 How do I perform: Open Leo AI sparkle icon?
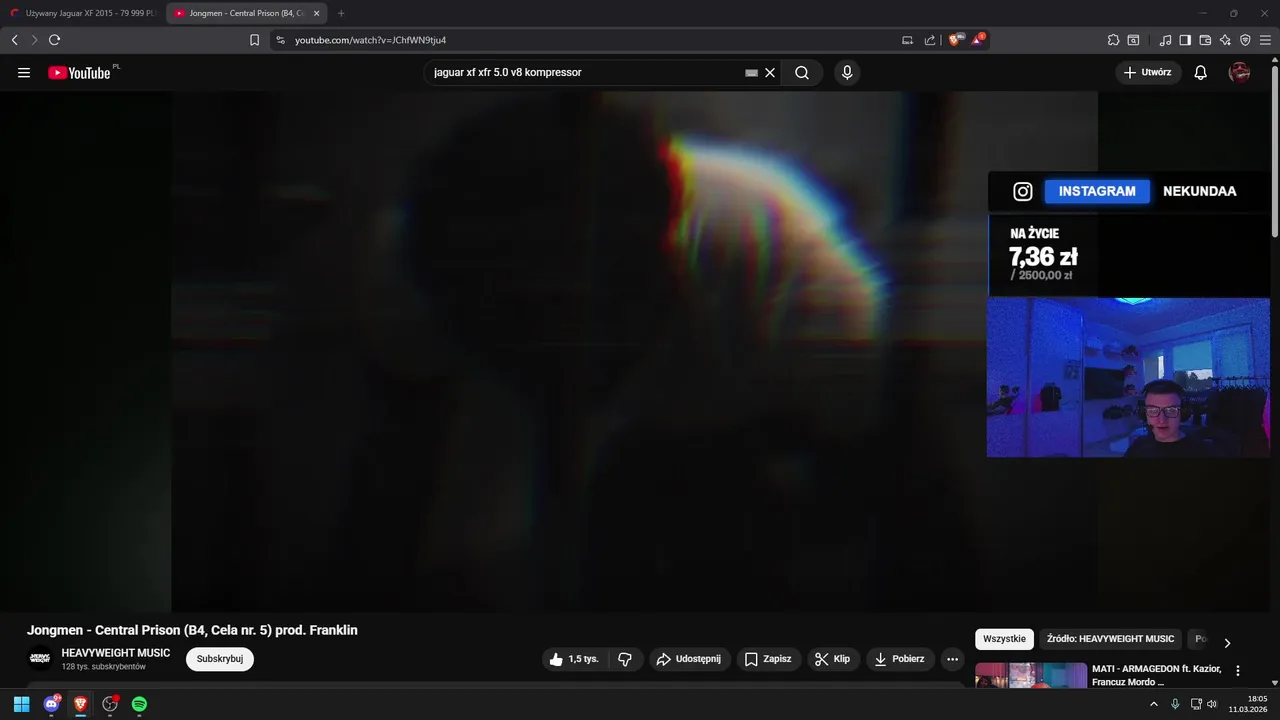coord(1225,40)
